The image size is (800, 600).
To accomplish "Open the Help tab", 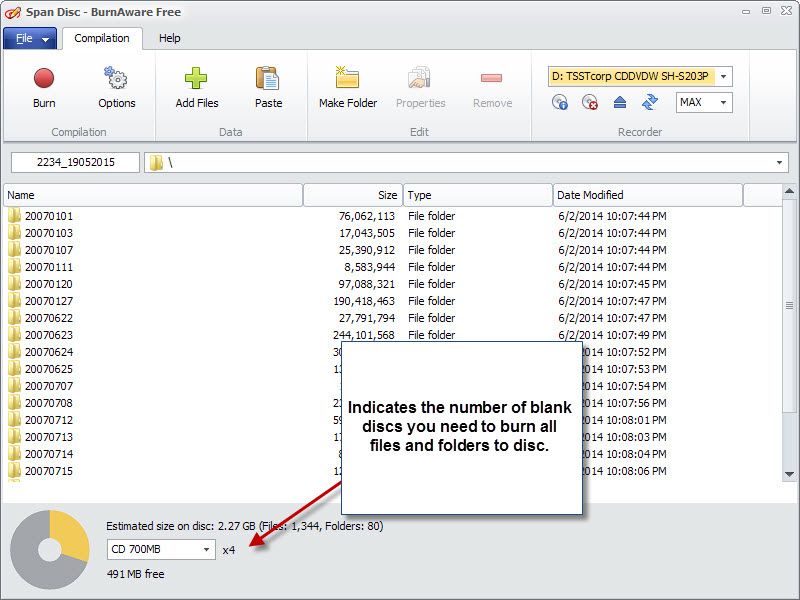I will click(169, 38).
